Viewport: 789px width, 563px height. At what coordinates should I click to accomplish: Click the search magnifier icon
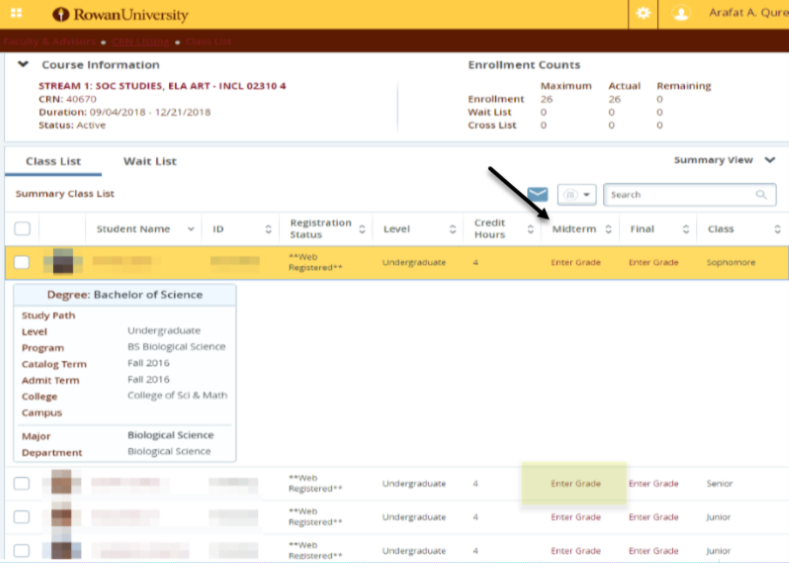(762, 195)
